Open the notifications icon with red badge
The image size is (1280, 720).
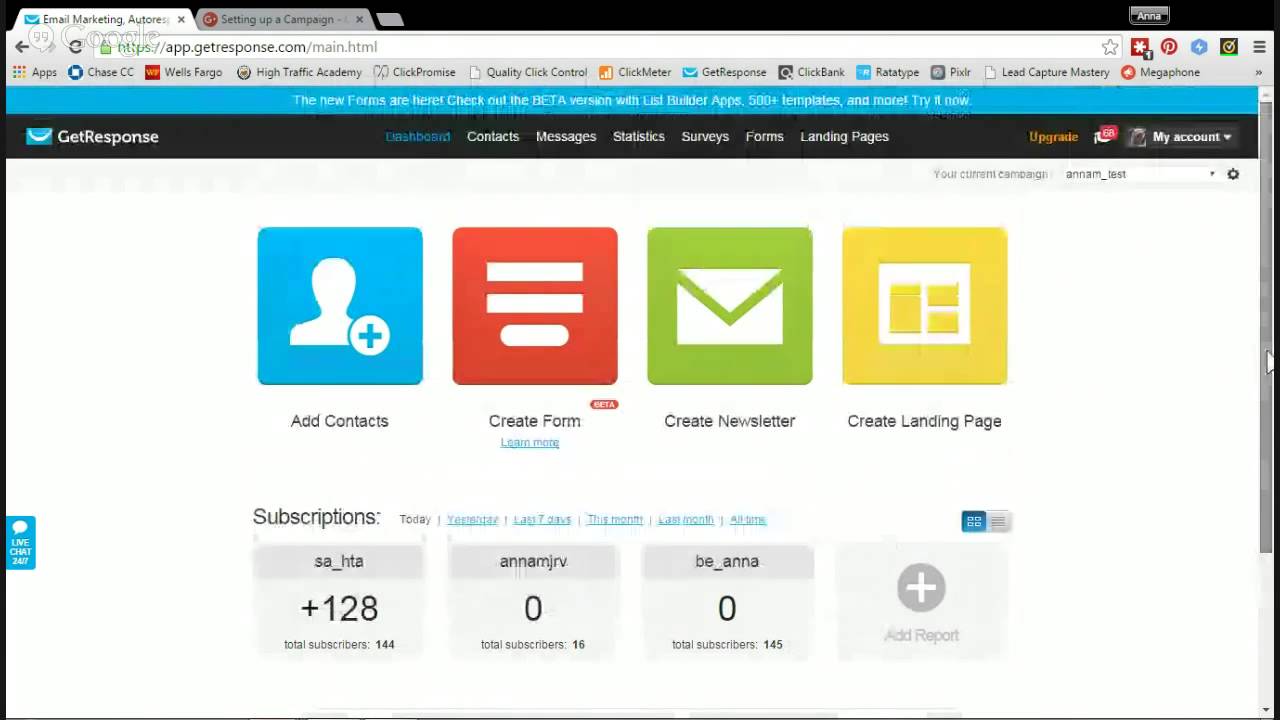[1104, 136]
